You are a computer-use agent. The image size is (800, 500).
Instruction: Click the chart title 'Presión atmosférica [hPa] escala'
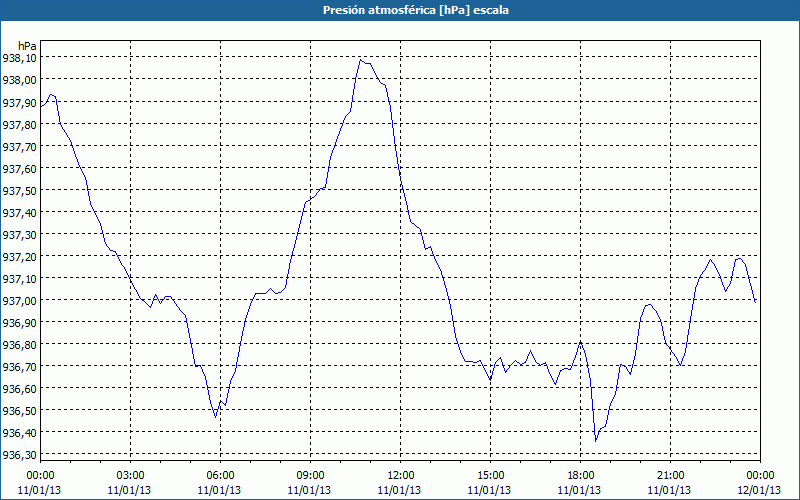click(x=416, y=10)
